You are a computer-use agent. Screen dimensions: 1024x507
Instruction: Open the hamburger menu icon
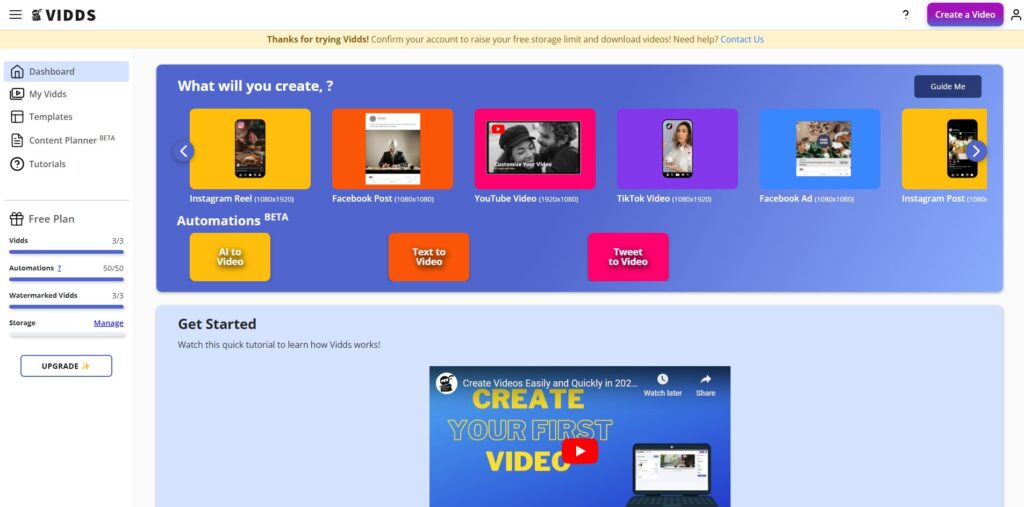click(15, 15)
